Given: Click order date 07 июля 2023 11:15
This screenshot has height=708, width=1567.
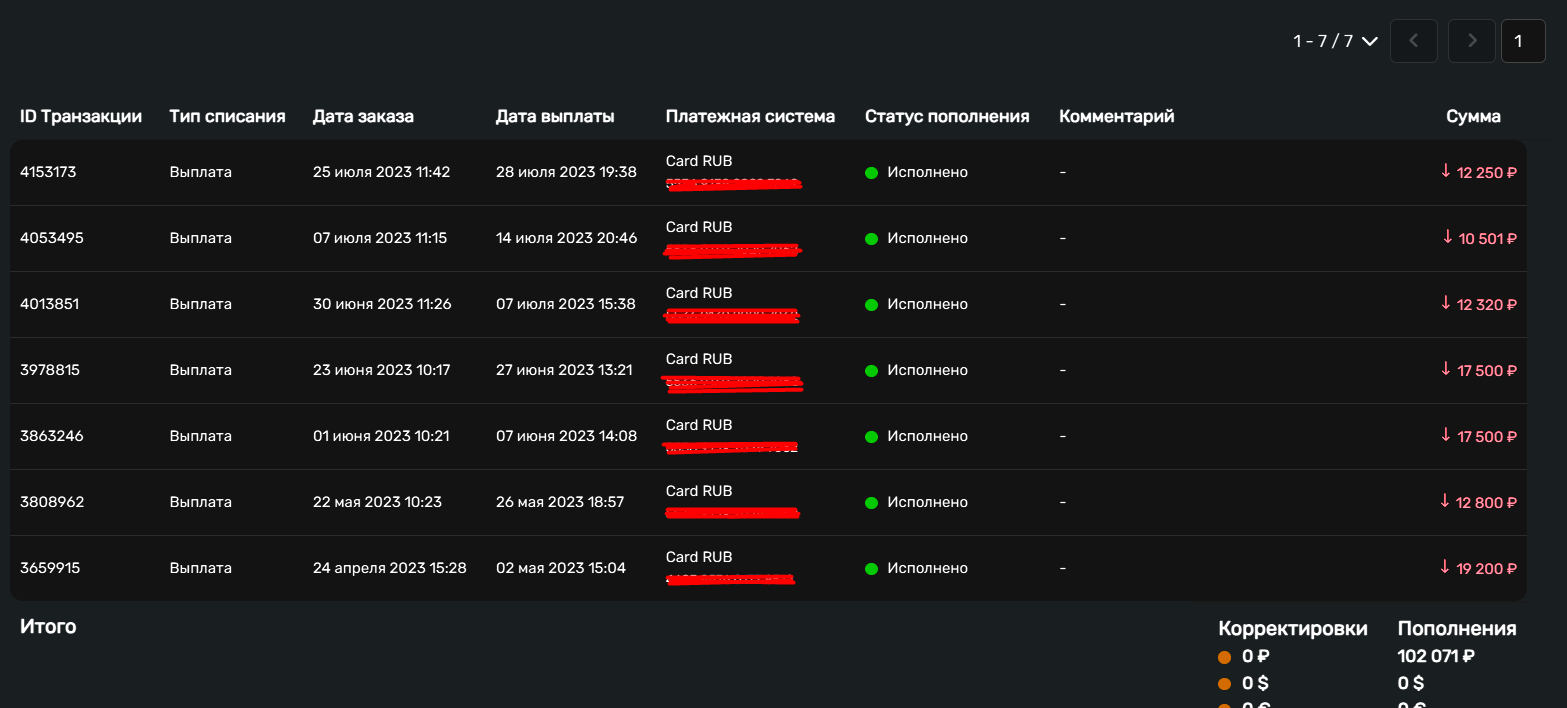Looking at the screenshot, I should click(x=380, y=238).
